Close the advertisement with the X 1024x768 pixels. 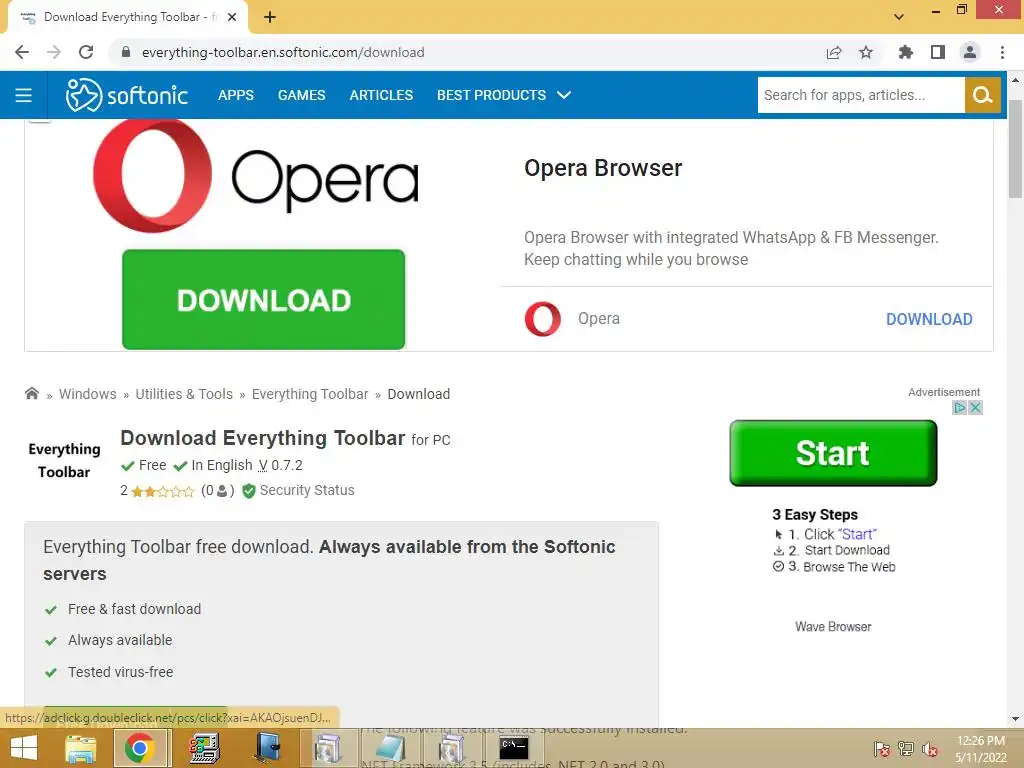tap(975, 408)
